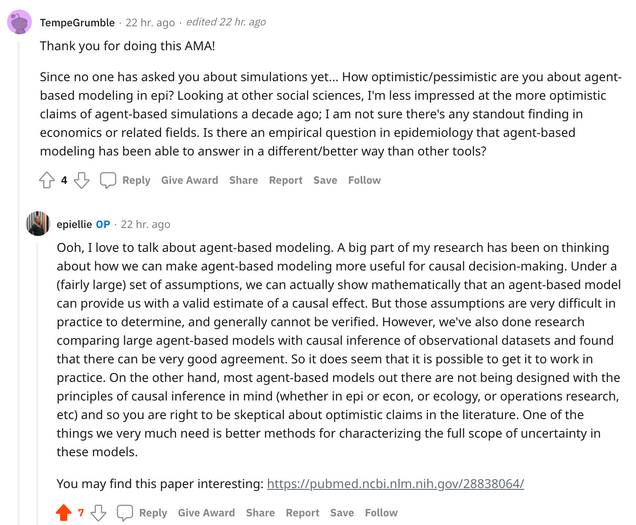This screenshot has height=525, width=636.
Task: Save TempeGrumble's comment
Action: click(325, 180)
